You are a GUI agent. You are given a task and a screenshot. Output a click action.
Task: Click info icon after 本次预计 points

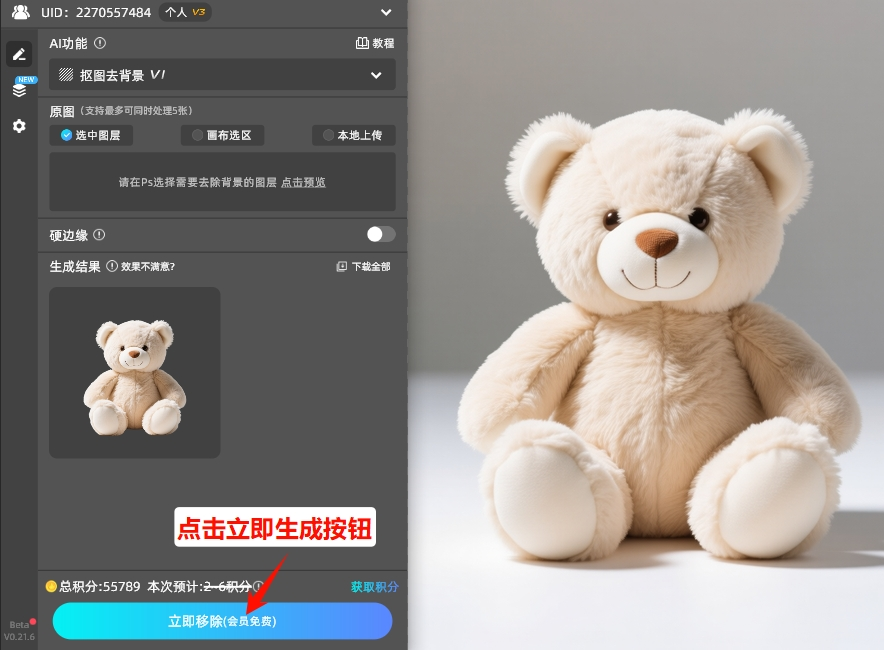[x=258, y=586]
